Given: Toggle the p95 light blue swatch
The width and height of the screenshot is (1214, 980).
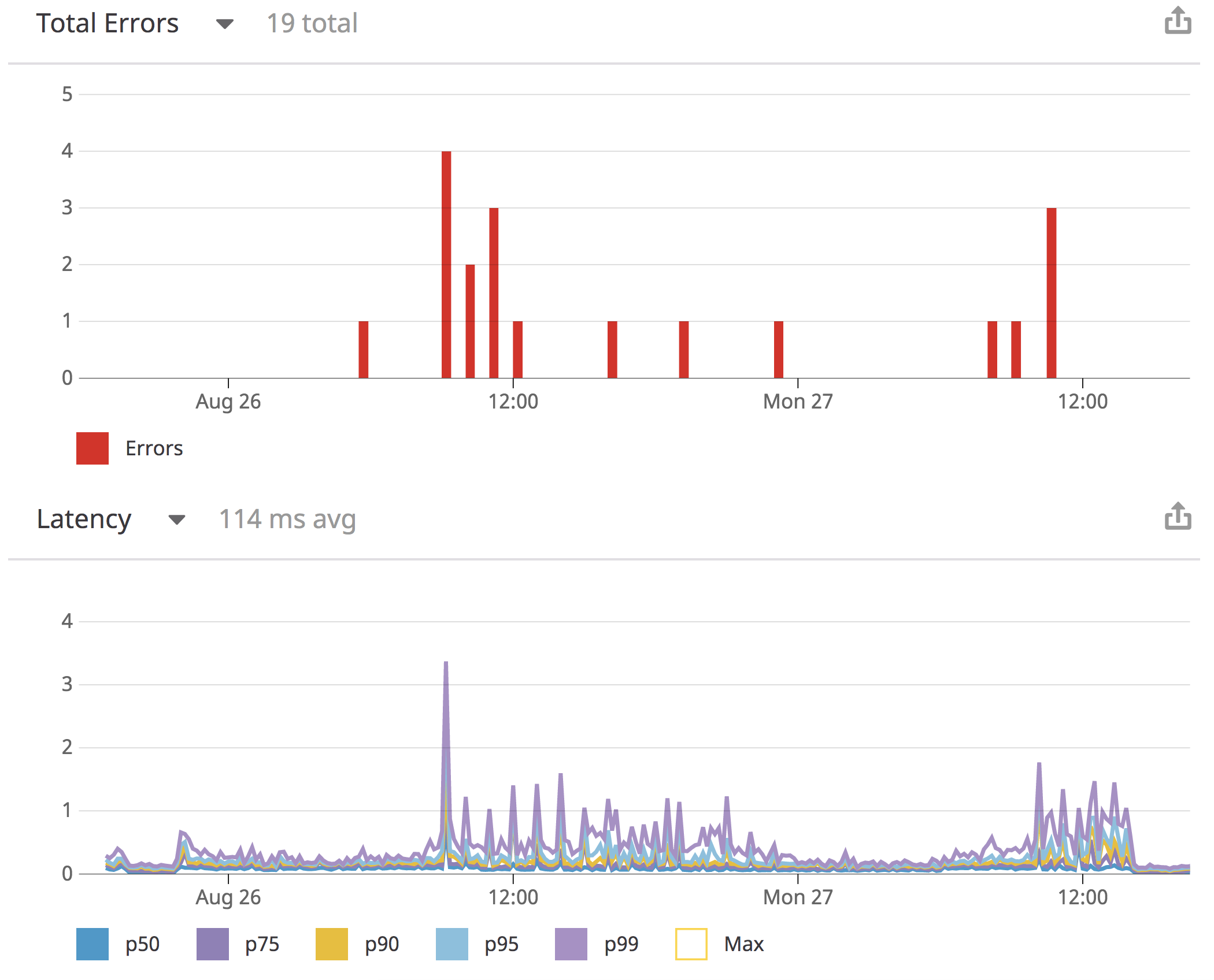Looking at the screenshot, I should pos(452,944).
